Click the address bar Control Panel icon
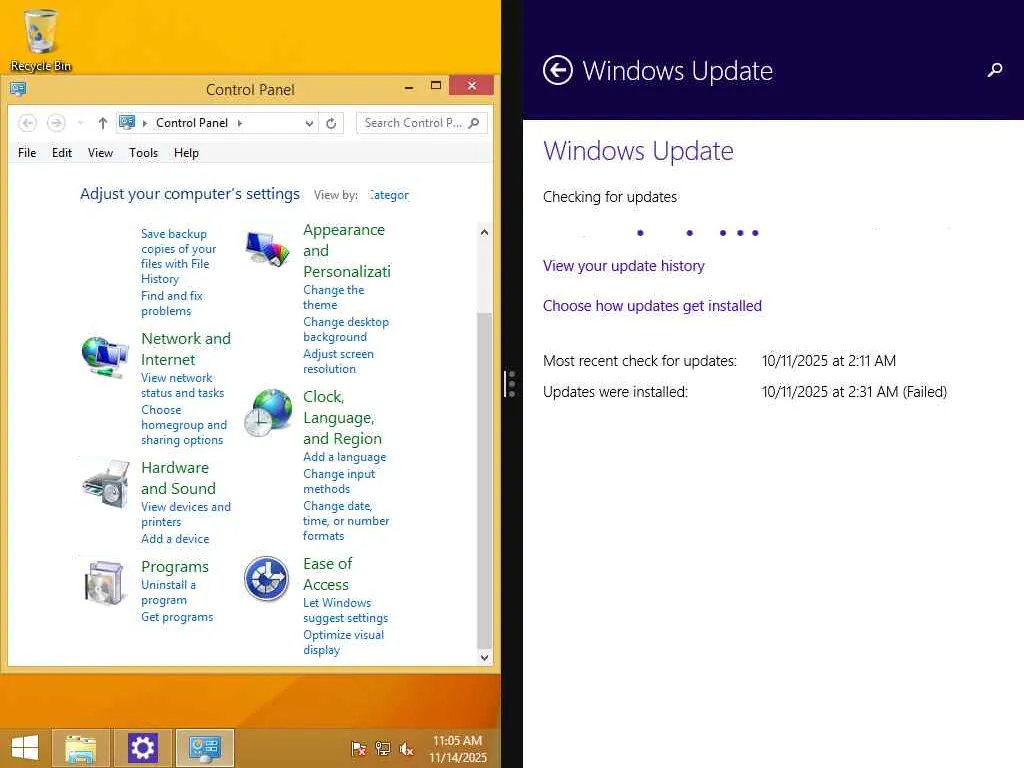The height and width of the screenshot is (768, 1024). pos(127,122)
